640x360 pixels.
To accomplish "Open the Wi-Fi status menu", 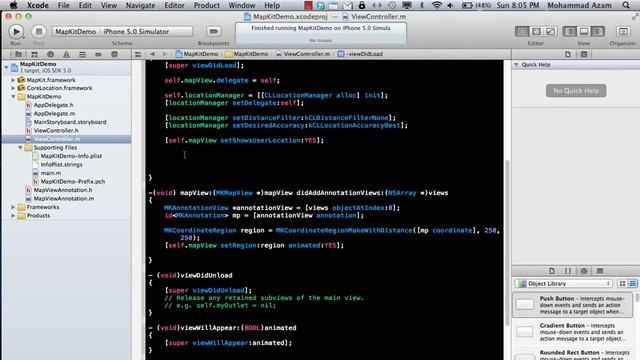I will (x=437, y=5).
